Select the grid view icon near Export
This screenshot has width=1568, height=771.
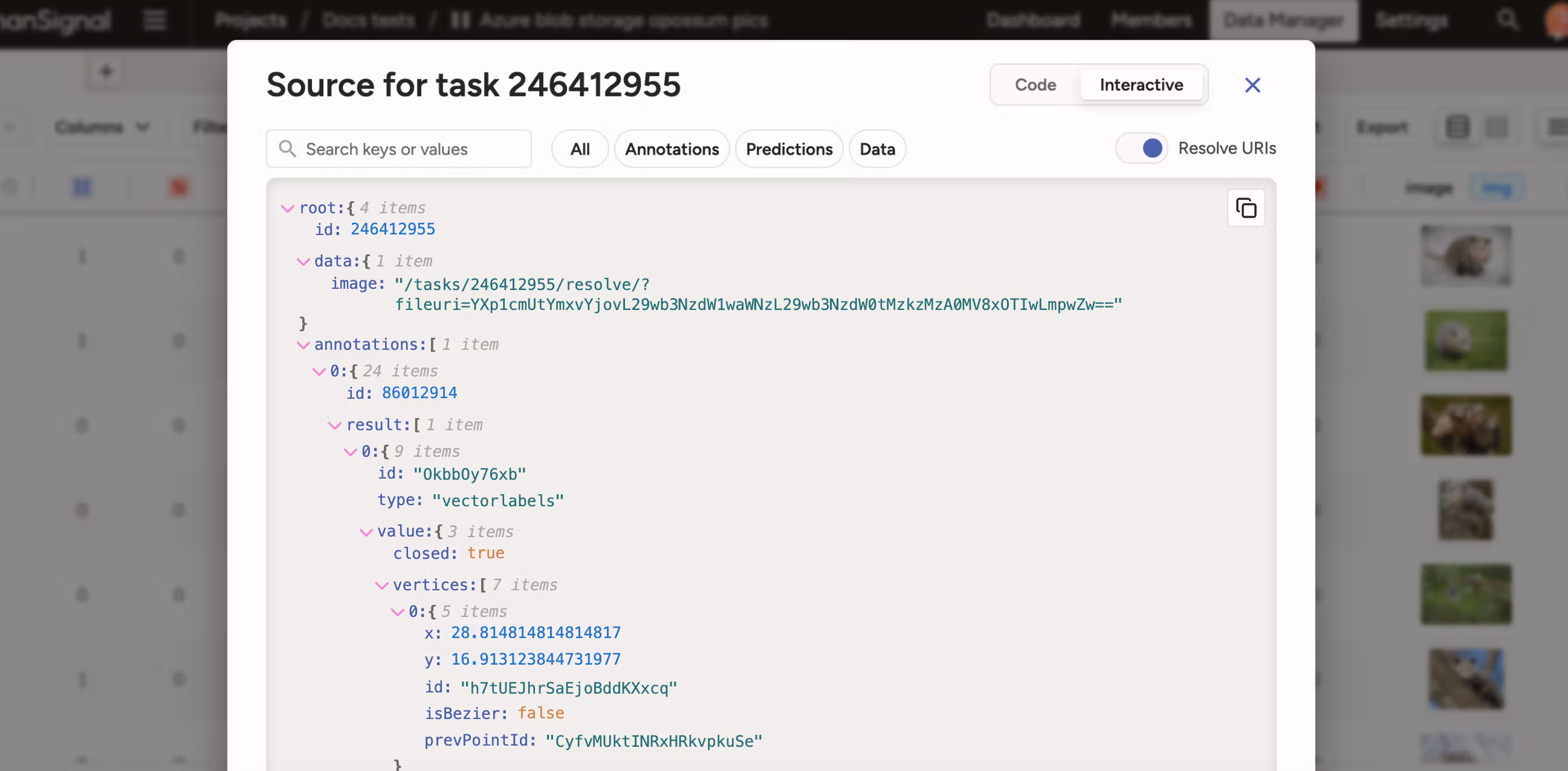(1496, 127)
